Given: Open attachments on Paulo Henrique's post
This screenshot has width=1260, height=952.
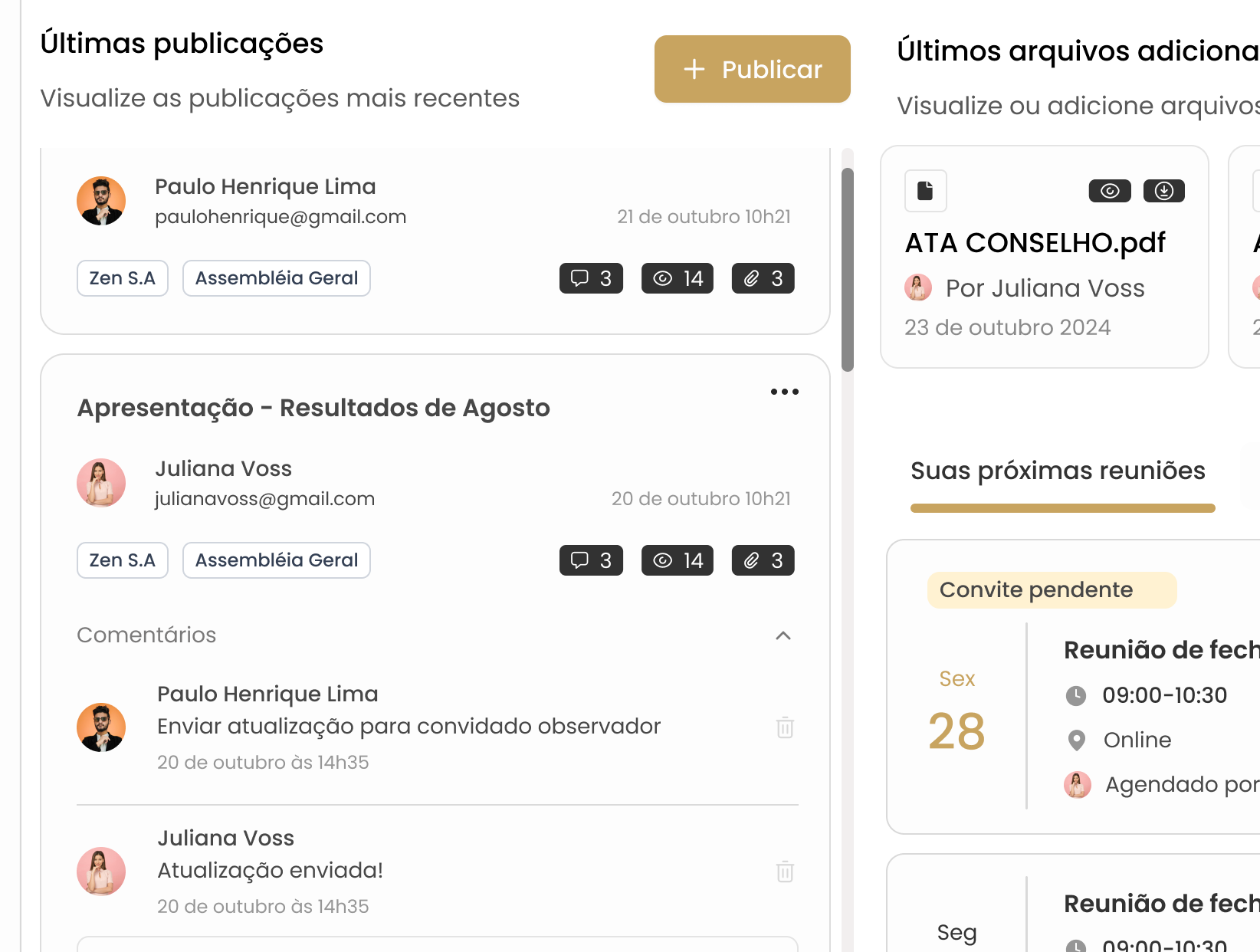Looking at the screenshot, I should [763, 278].
